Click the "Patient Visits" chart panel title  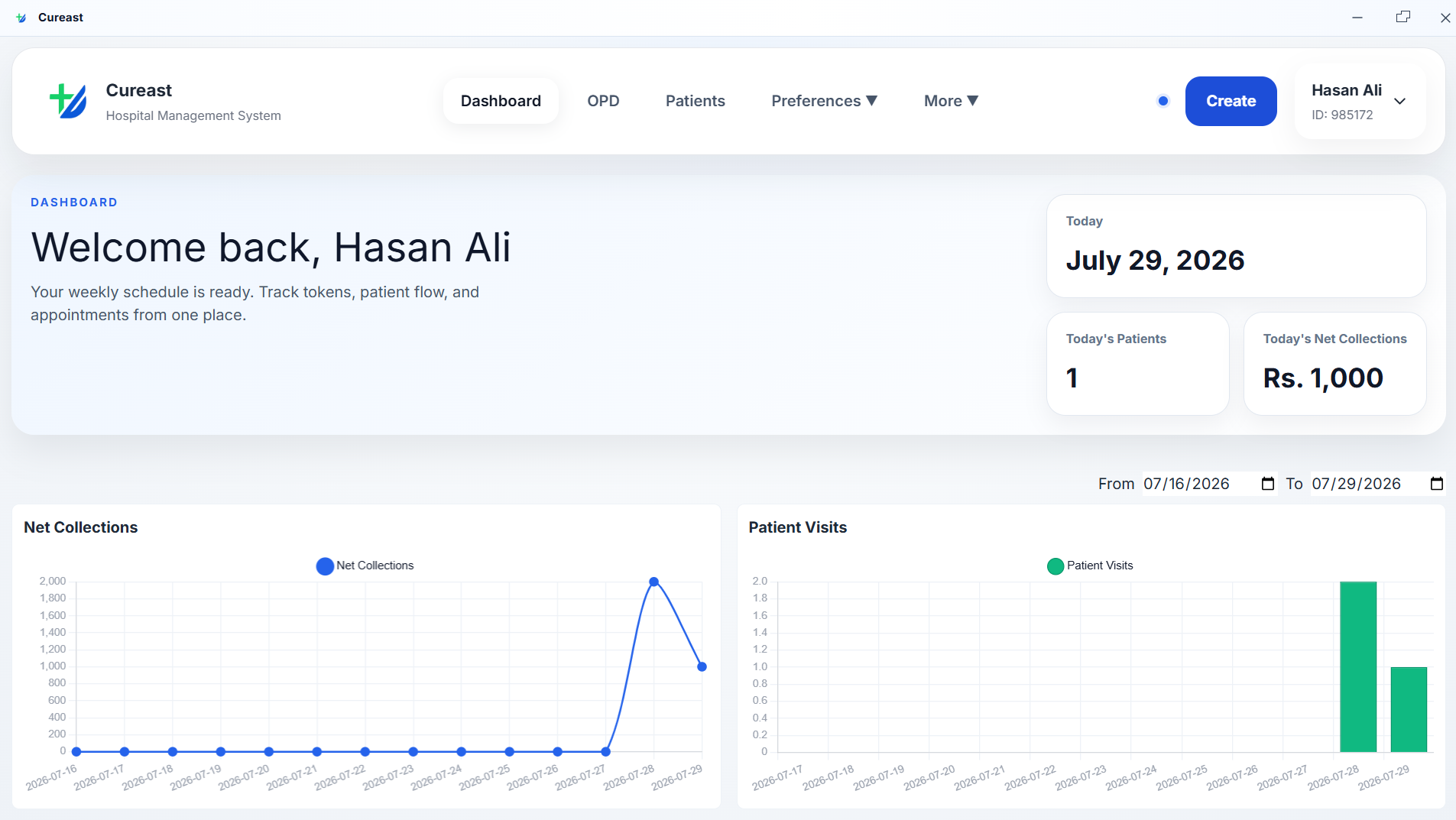pos(798,527)
